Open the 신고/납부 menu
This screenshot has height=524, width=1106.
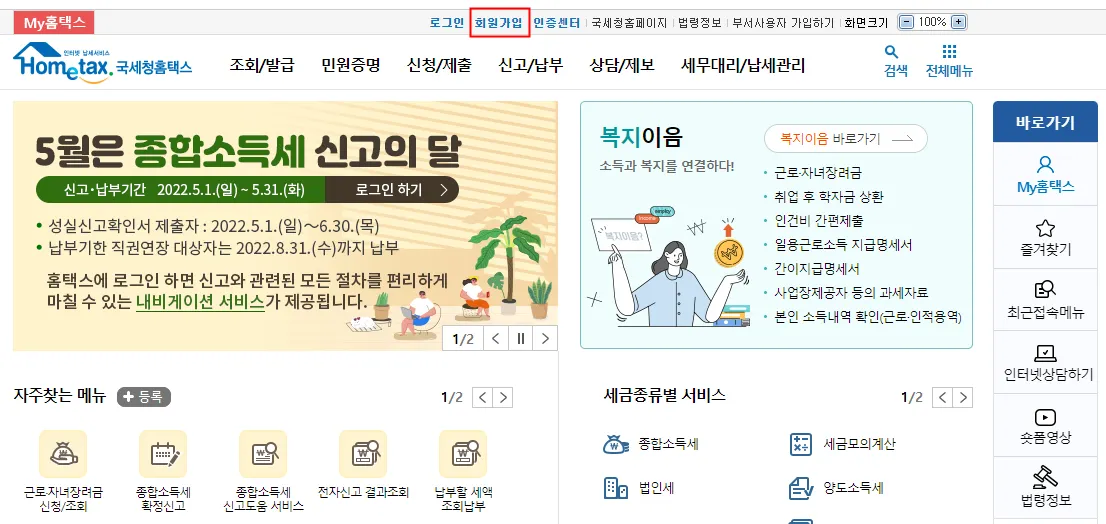530,66
